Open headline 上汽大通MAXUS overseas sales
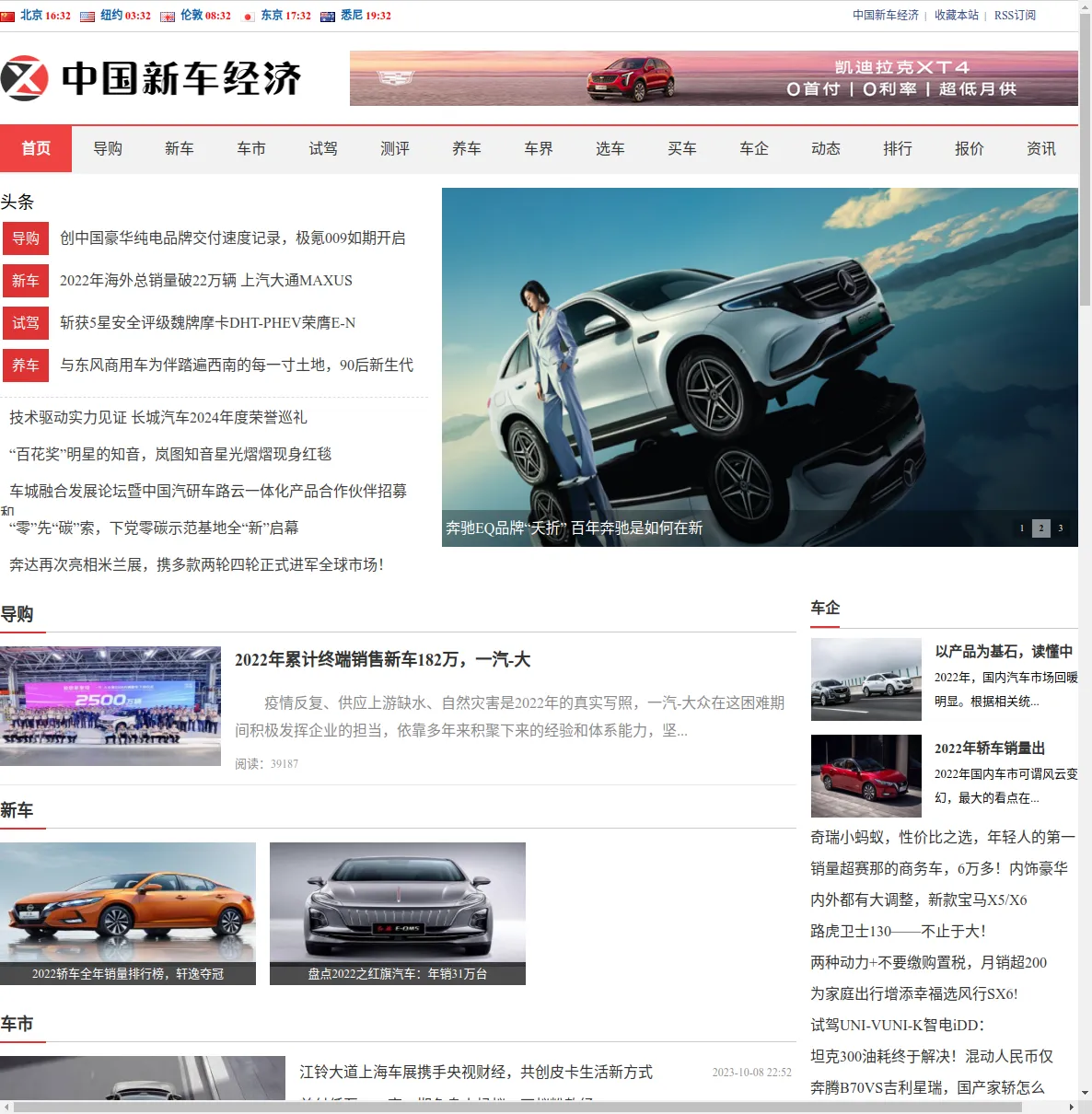This screenshot has height=1114, width=1092. pyautogui.click(x=206, y=281)
